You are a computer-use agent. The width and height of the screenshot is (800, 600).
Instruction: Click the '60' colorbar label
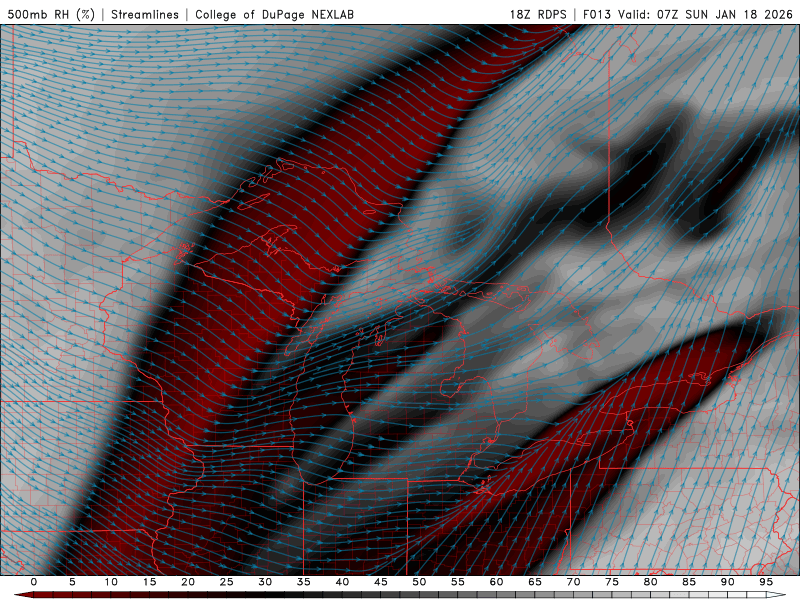coord(496,582)
